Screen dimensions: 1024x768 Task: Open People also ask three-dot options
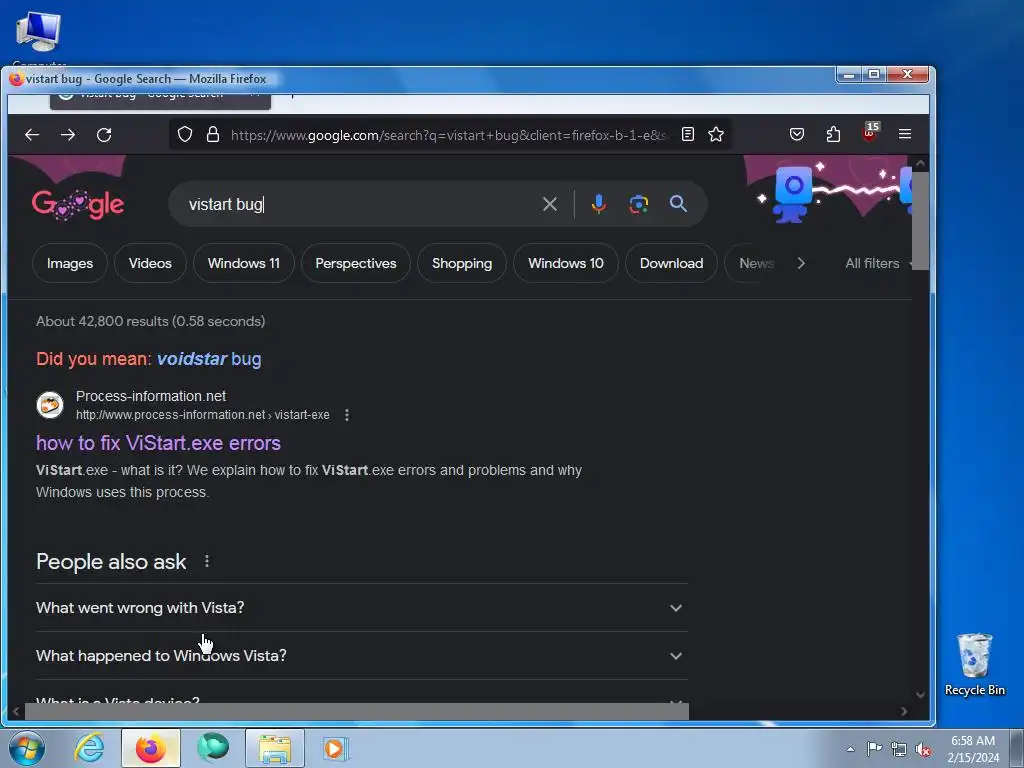[207, 561]
